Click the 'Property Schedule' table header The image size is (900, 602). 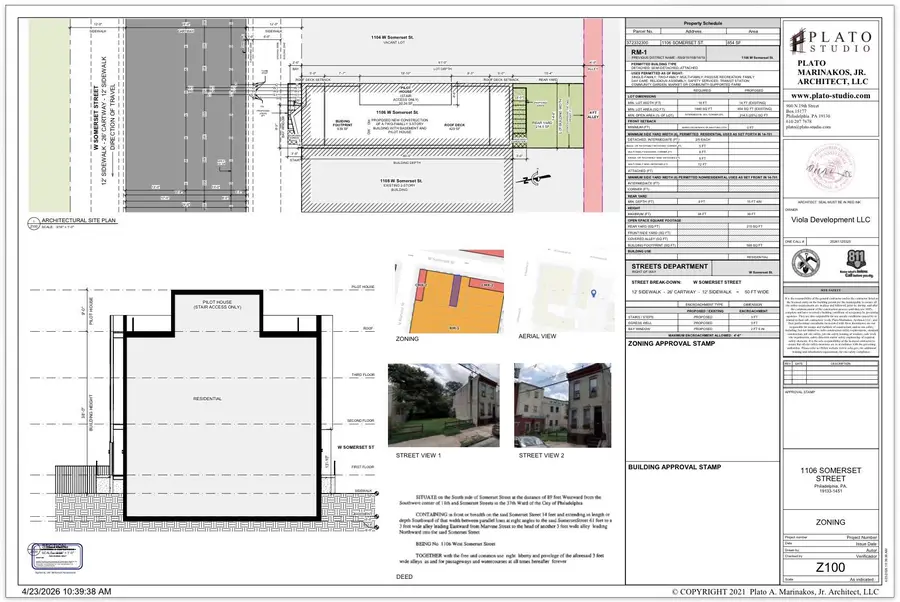click(x=703, y=24)
